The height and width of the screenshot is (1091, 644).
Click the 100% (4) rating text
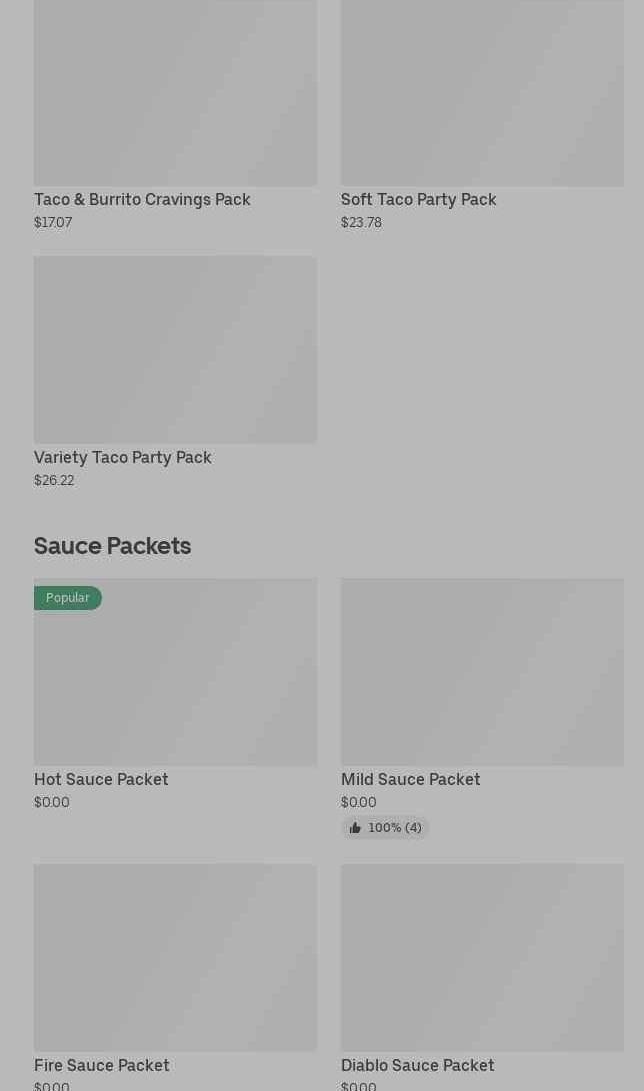(x=395, y=828)
